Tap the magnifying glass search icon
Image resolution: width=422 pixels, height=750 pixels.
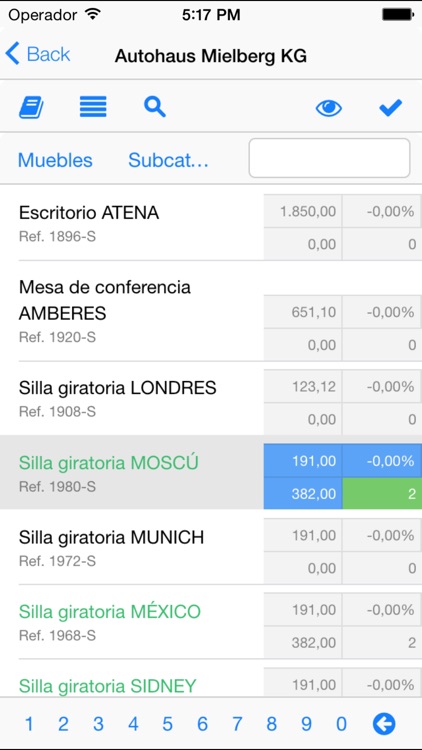tap(155, 107)
